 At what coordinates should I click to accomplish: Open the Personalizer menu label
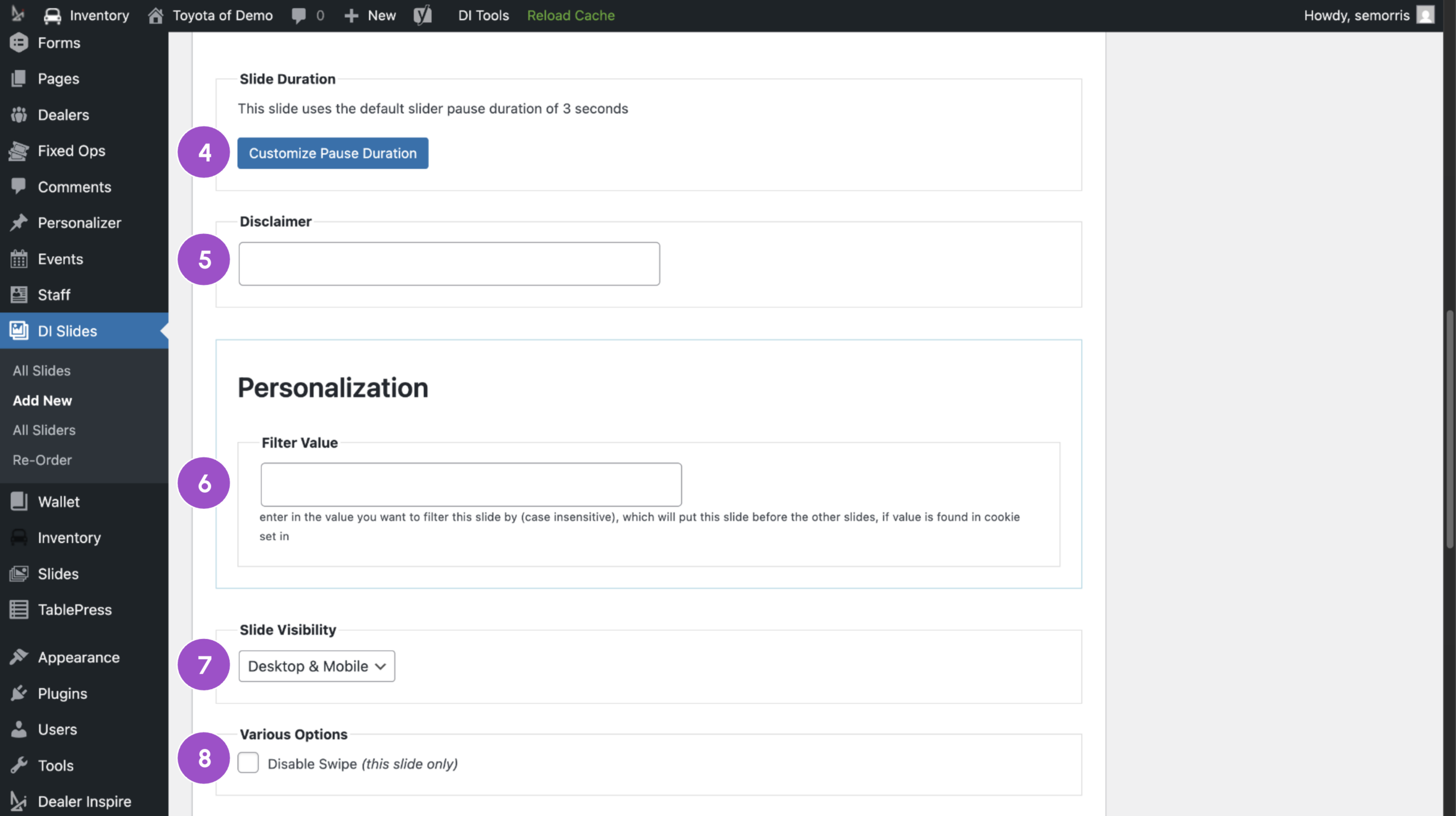click(80, 222)
